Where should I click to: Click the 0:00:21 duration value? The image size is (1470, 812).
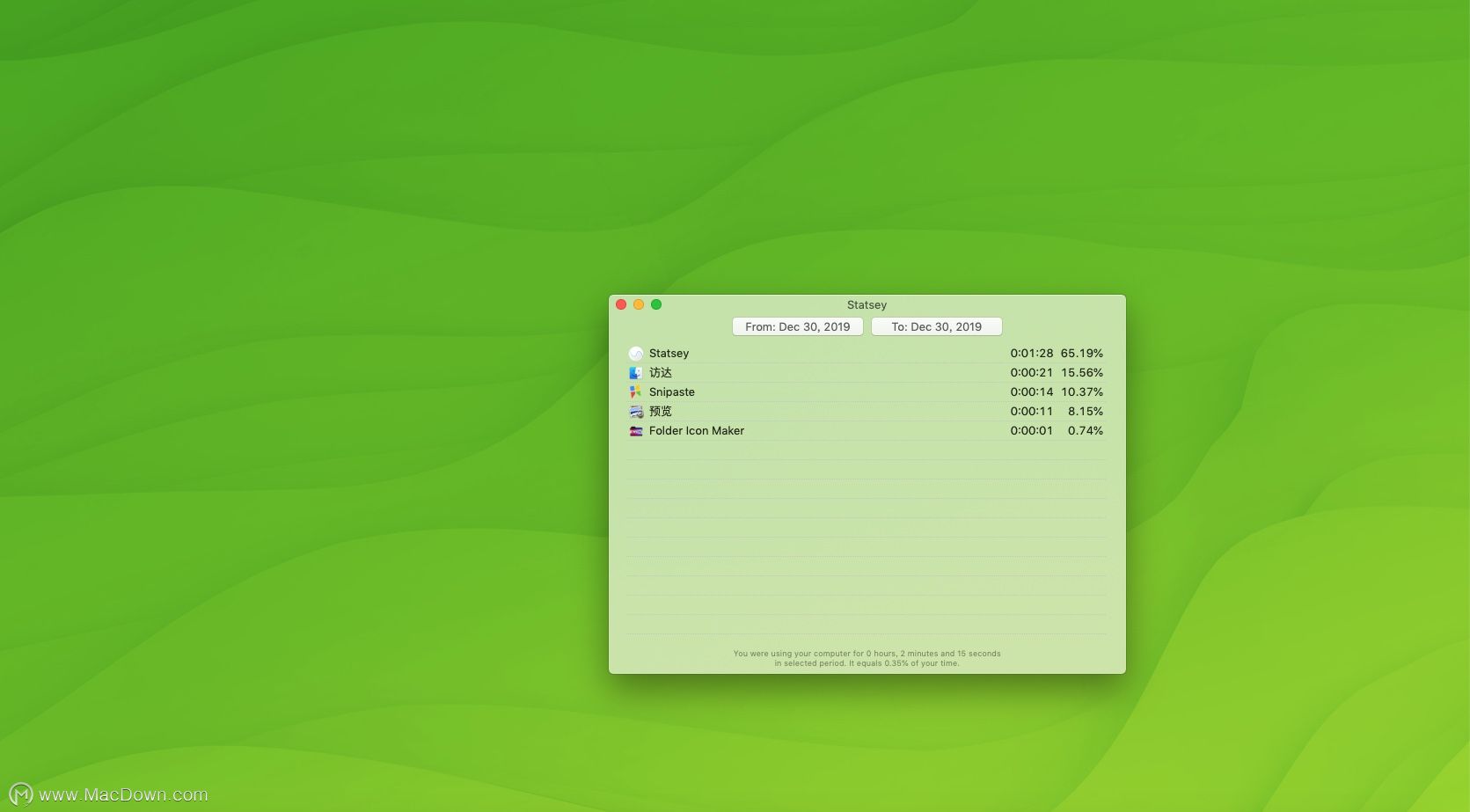(x=1031, y=373)
